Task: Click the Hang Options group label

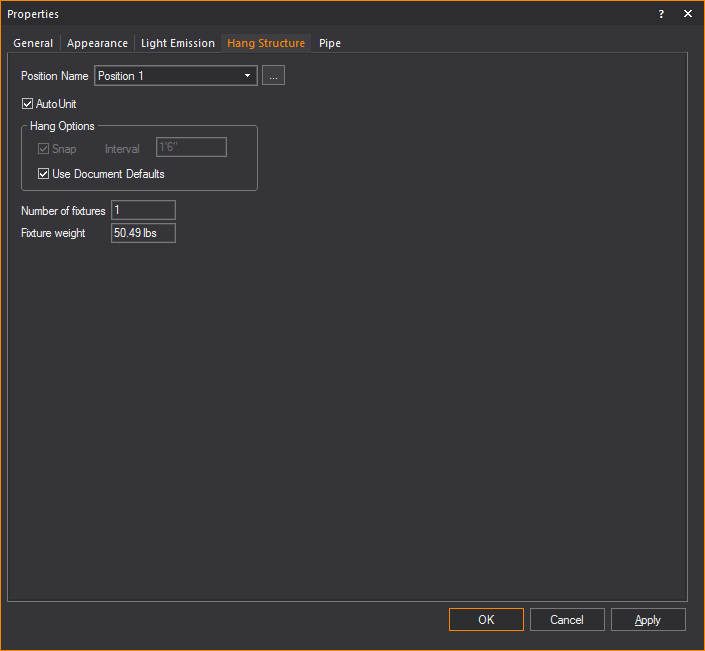Action: tap(62, 126)
